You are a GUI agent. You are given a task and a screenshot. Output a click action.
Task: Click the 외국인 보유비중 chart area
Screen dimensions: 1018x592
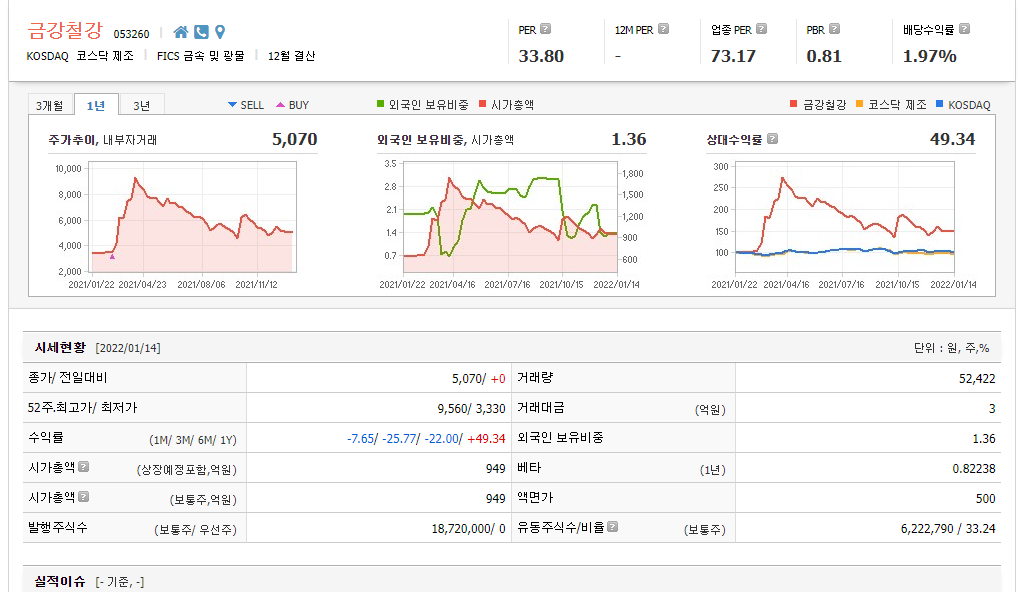click(510, 217)
